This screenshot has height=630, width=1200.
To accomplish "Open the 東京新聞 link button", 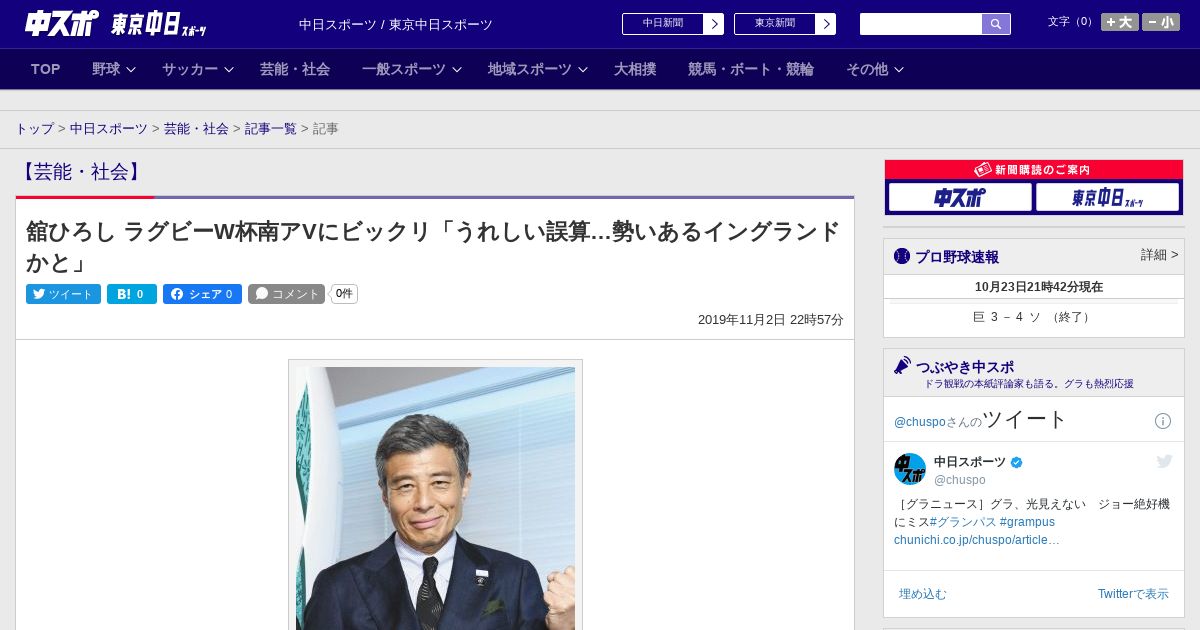I will point(775,24).
